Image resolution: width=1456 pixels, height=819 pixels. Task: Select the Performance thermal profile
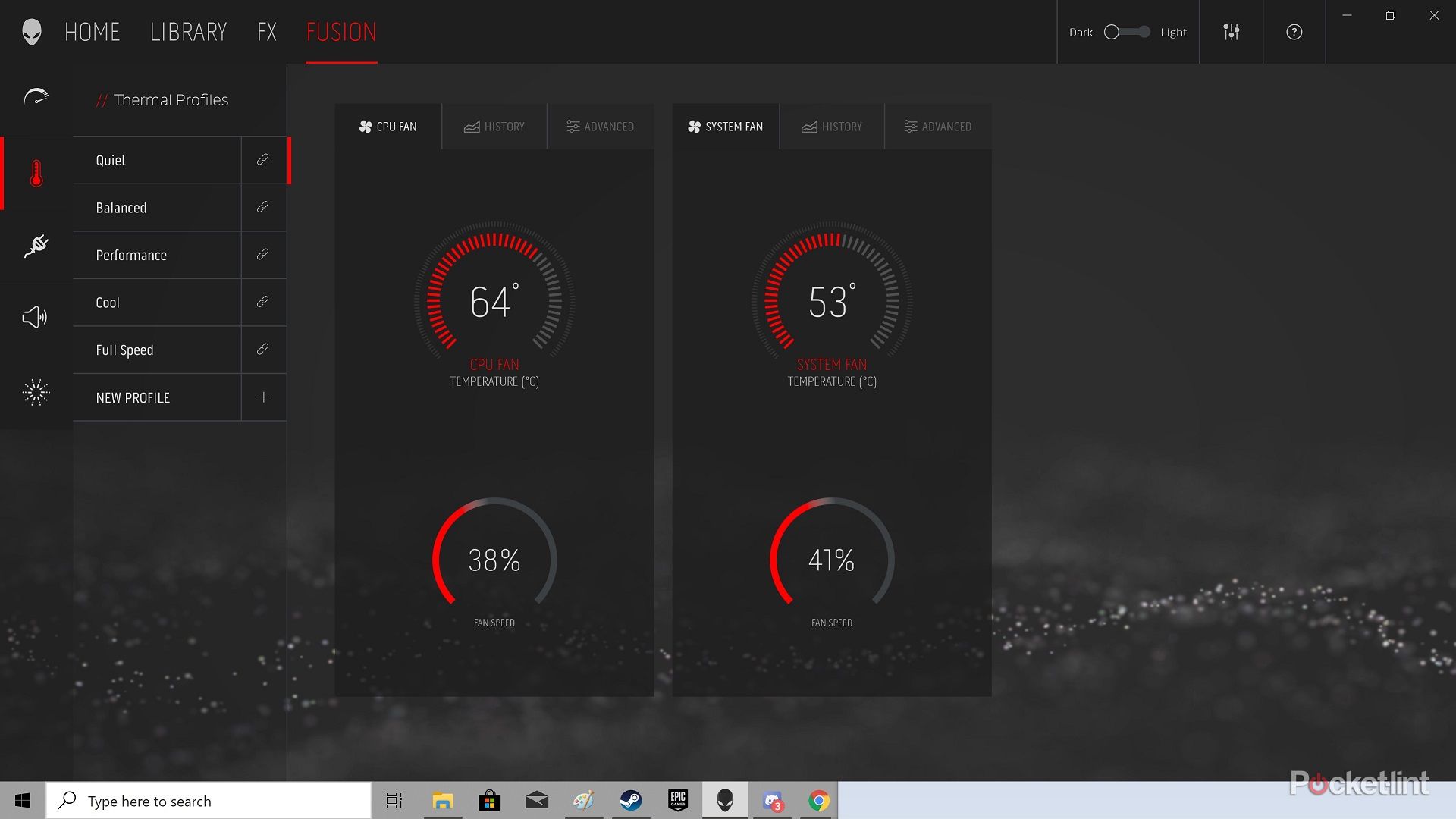(157, 255)
